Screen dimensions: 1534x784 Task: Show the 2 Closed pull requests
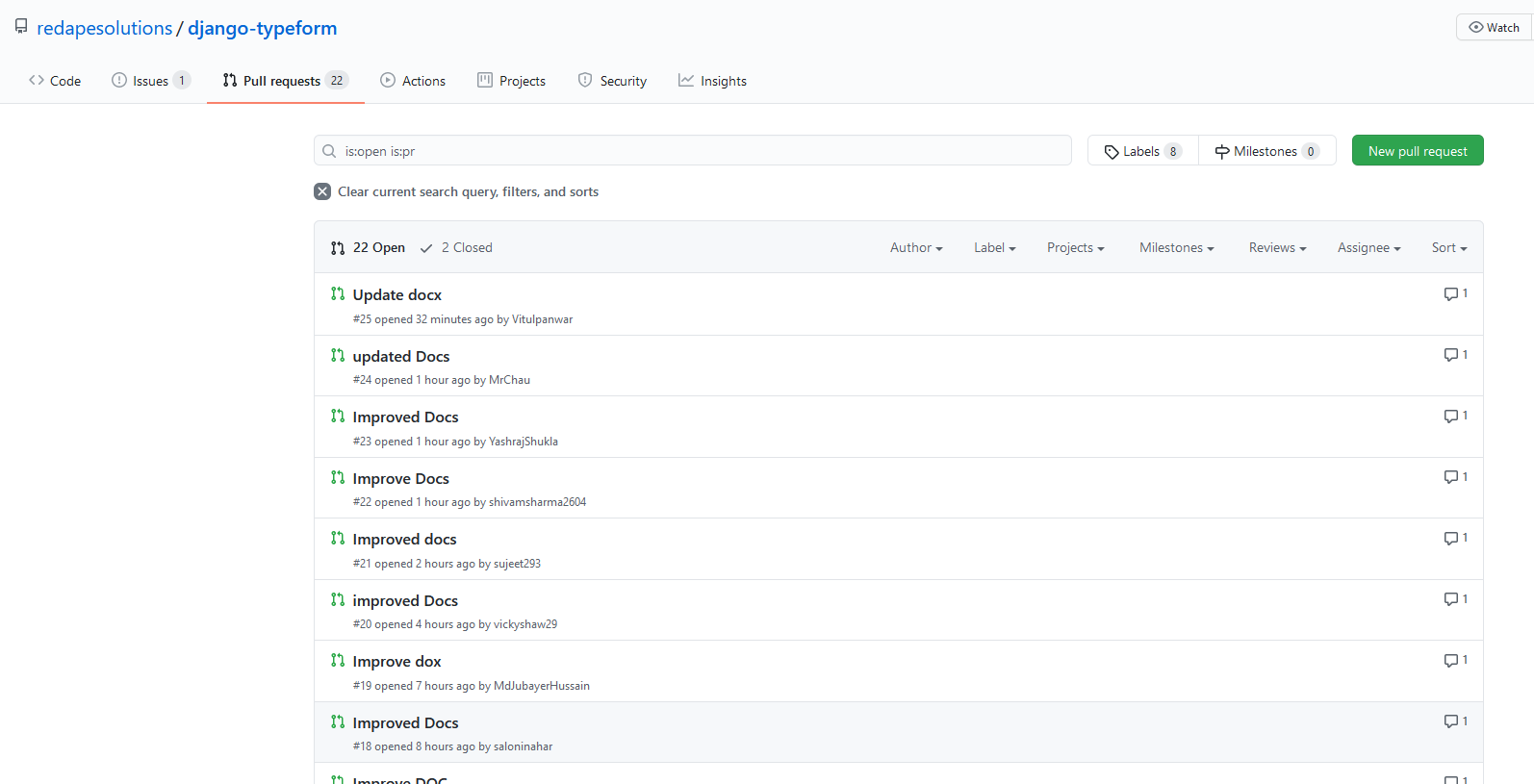tap(456, 247)
